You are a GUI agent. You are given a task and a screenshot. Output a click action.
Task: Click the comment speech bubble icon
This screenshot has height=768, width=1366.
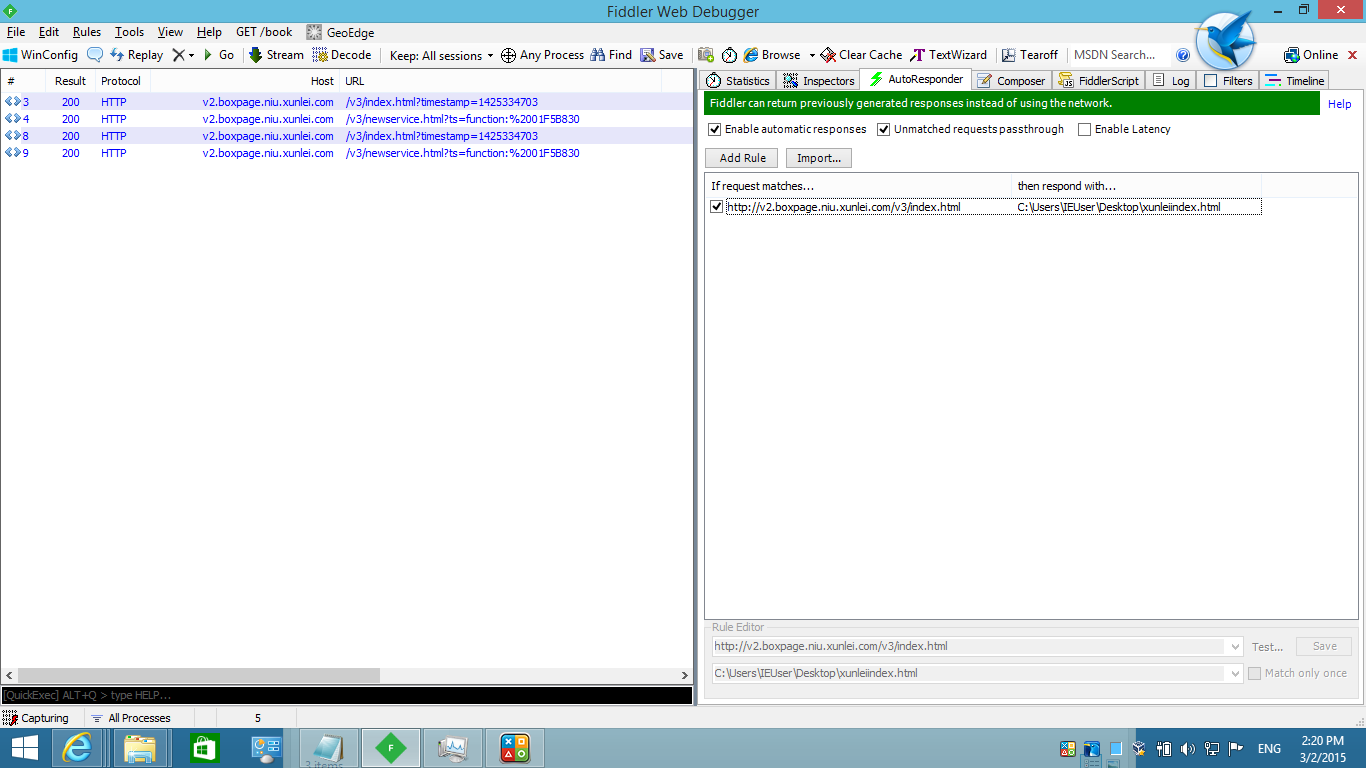click(x=95, y=55)
